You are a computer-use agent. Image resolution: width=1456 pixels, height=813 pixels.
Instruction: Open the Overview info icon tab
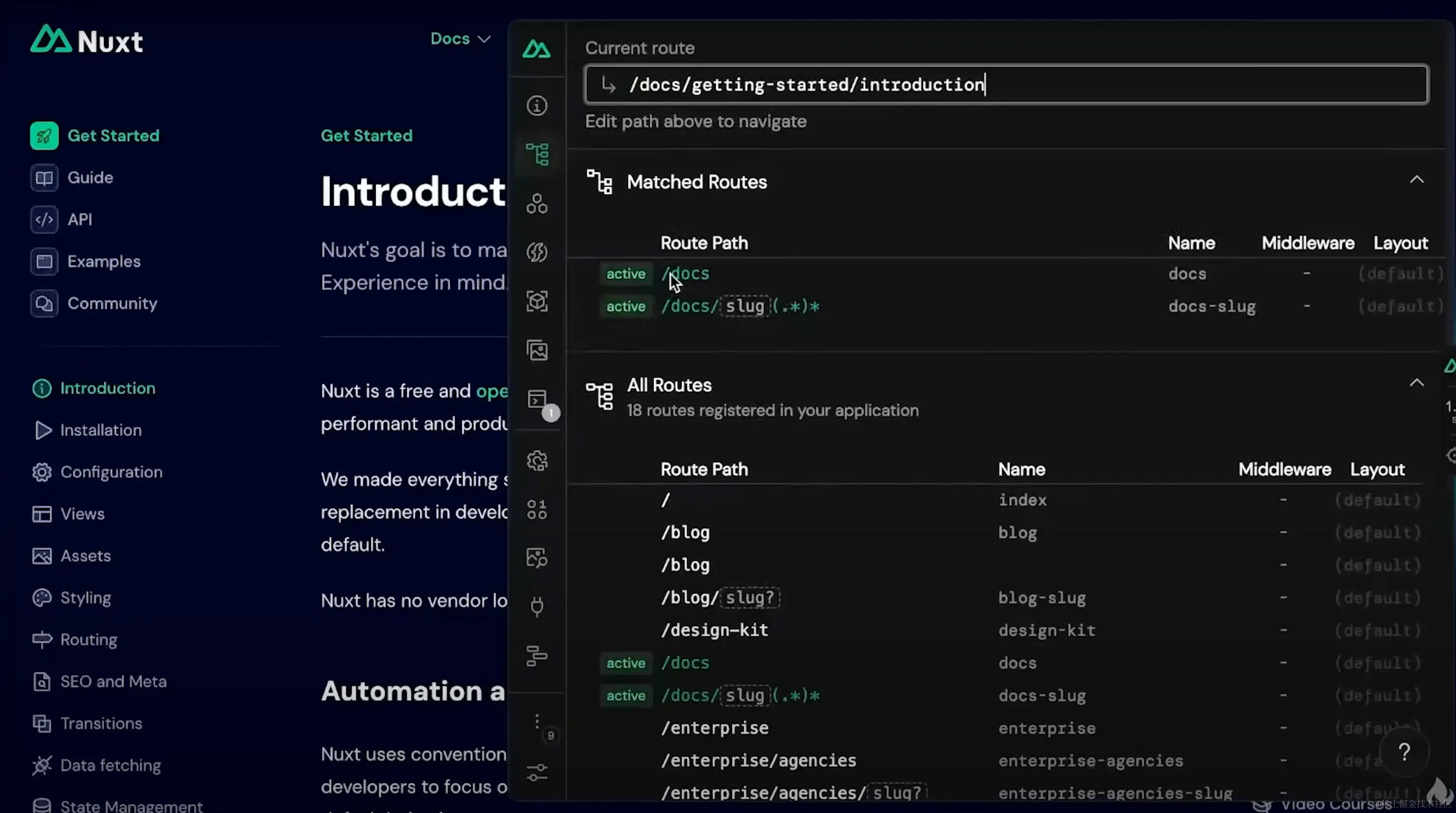coord(537,106)
